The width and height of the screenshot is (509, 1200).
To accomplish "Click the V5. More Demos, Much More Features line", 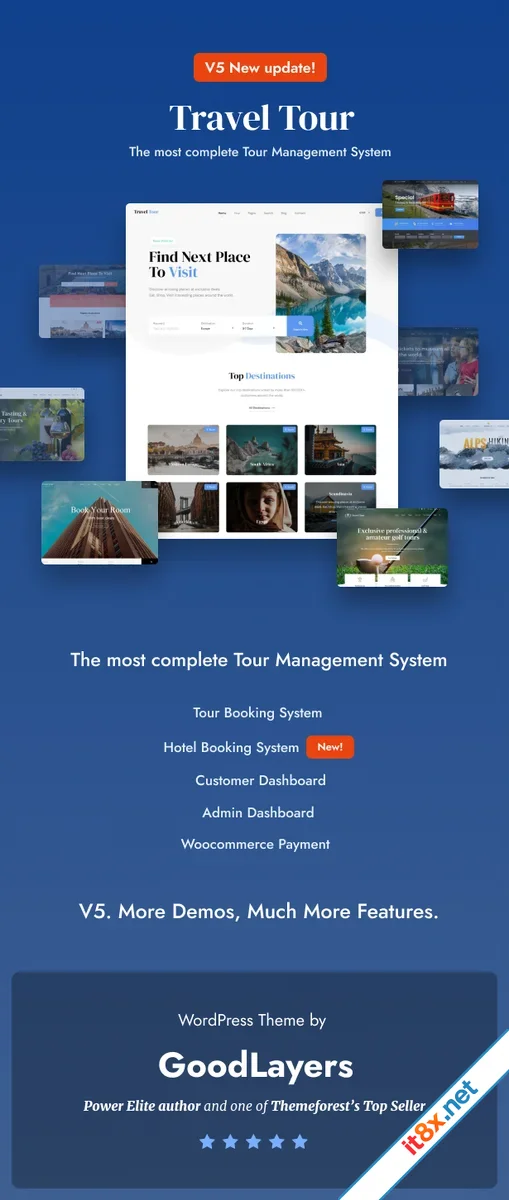I will [x=258, y=911].
